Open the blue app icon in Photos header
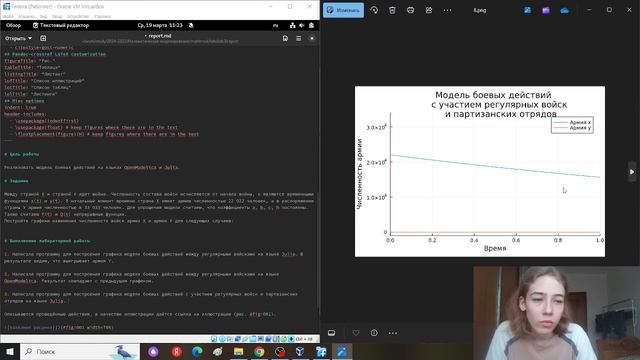The image size is (640, 360). coord(528,10)
